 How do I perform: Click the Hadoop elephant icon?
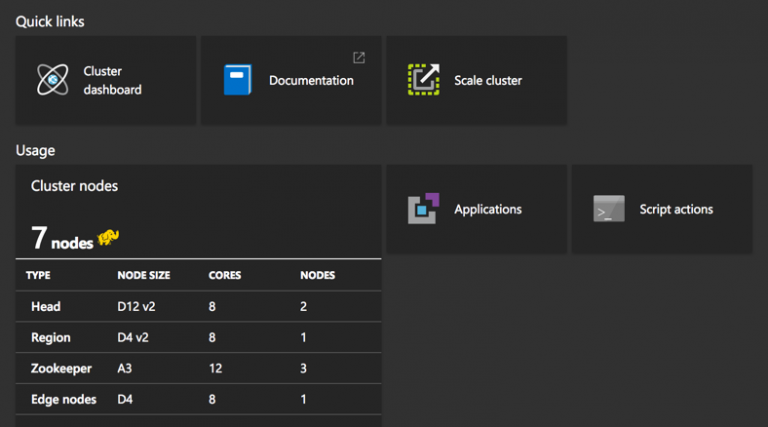[108, 238]
